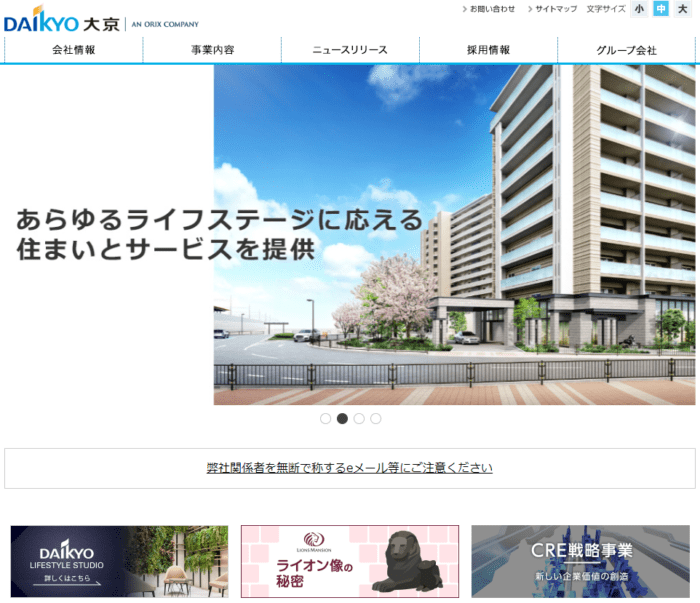Viewport: 700px width, 603px height.
Task: Open the ライオン像の秘密 banner
Action: 350,561
